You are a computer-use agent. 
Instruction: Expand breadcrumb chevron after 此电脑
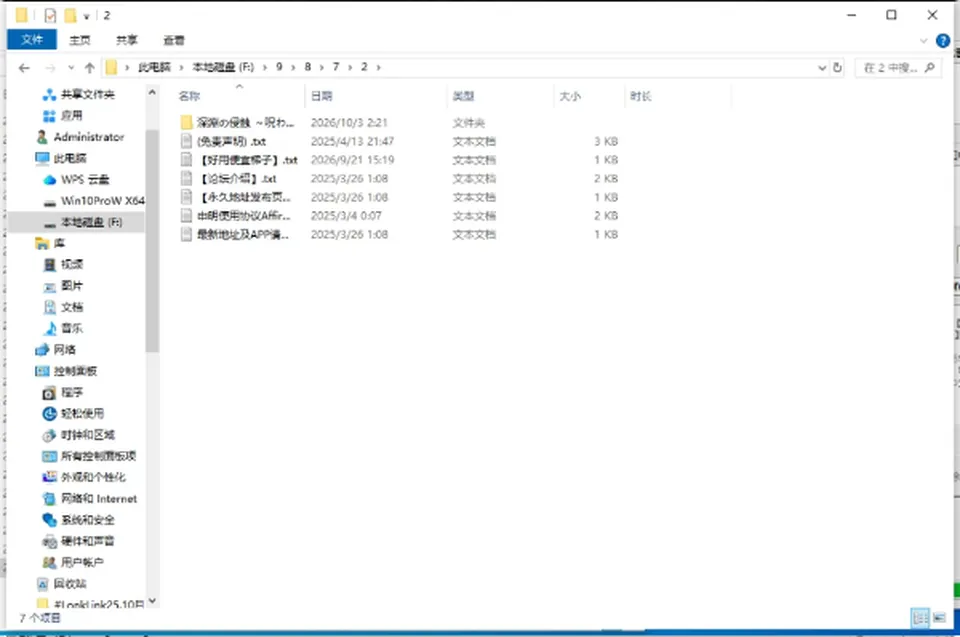coord(181,67)
